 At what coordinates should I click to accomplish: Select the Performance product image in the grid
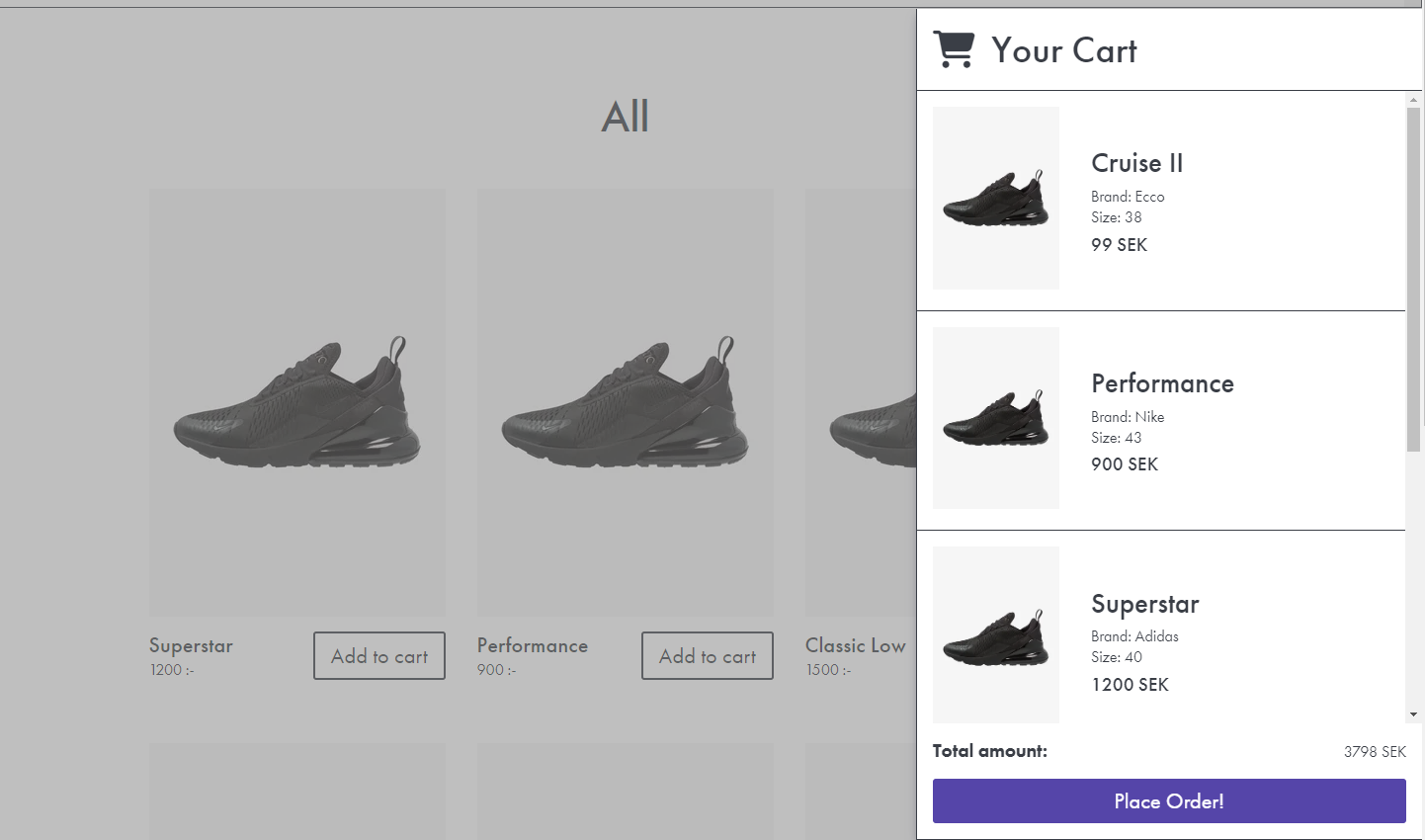[x=626, y=402]
